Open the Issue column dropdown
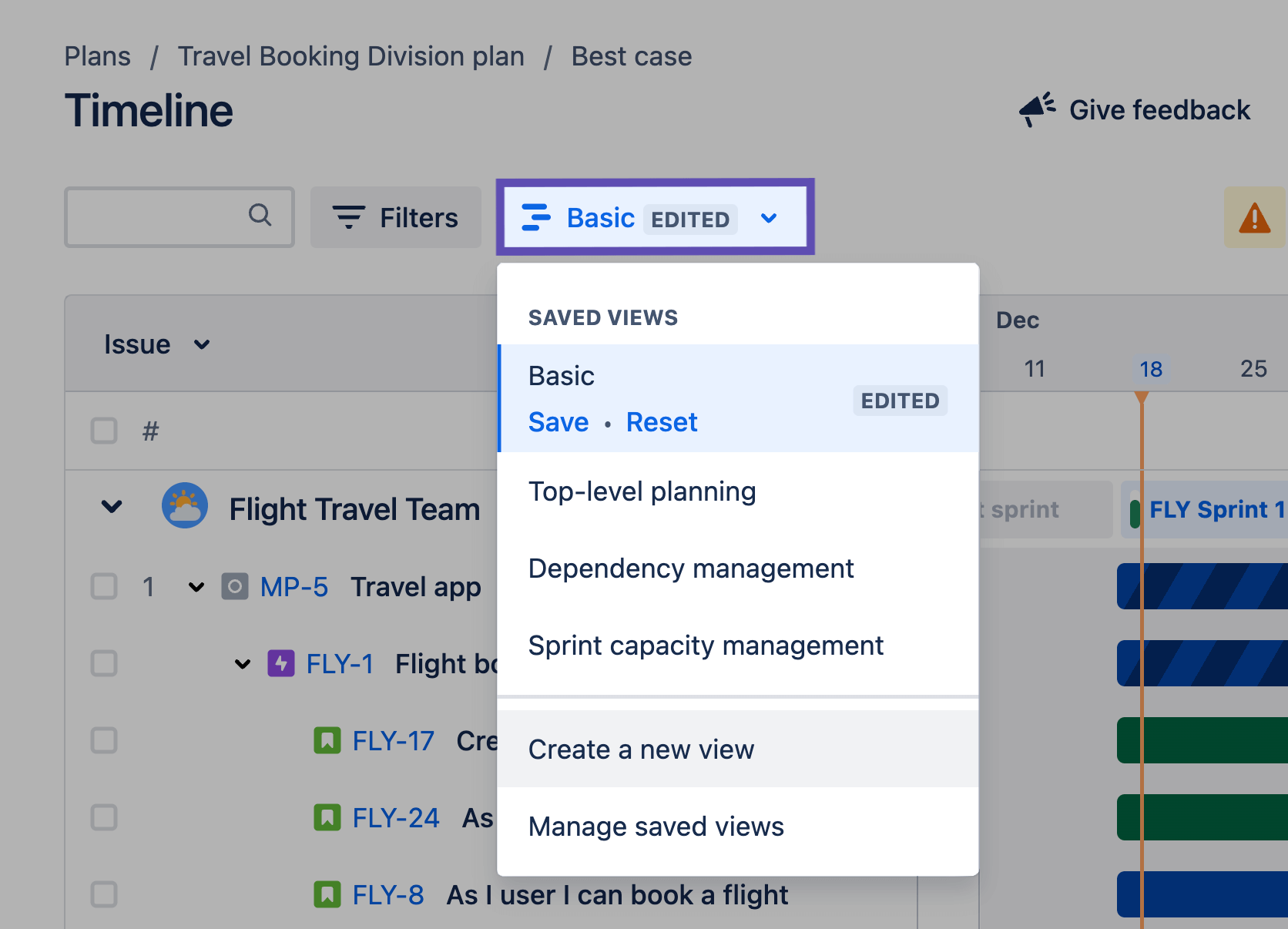 201,344
